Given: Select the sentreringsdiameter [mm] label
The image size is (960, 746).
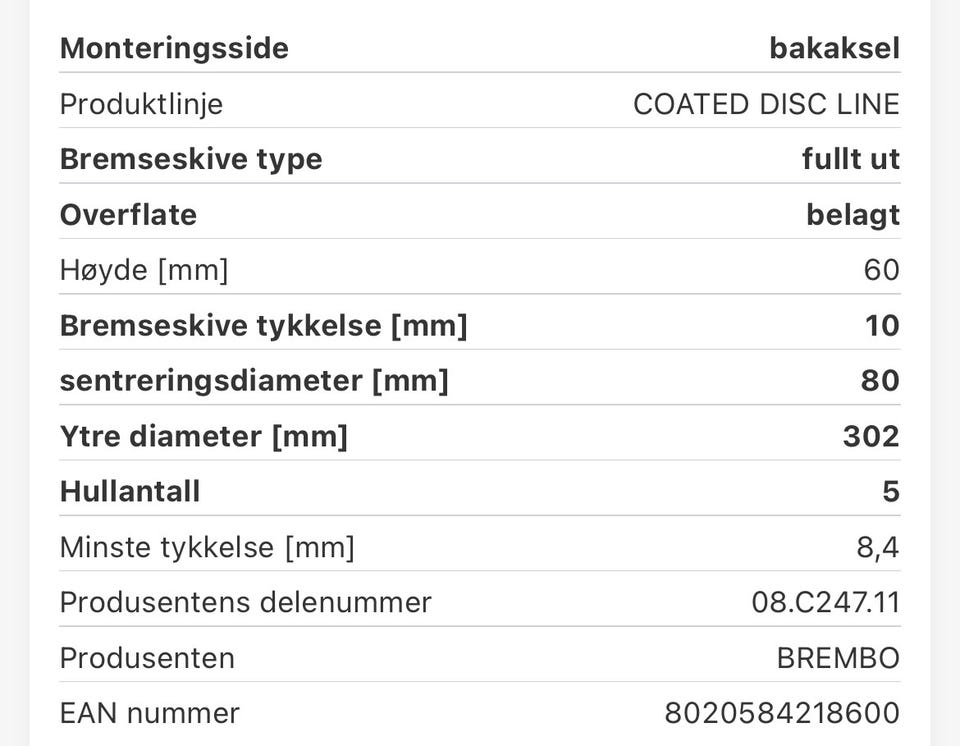Looking at the screenshot, I should (254, 381).
